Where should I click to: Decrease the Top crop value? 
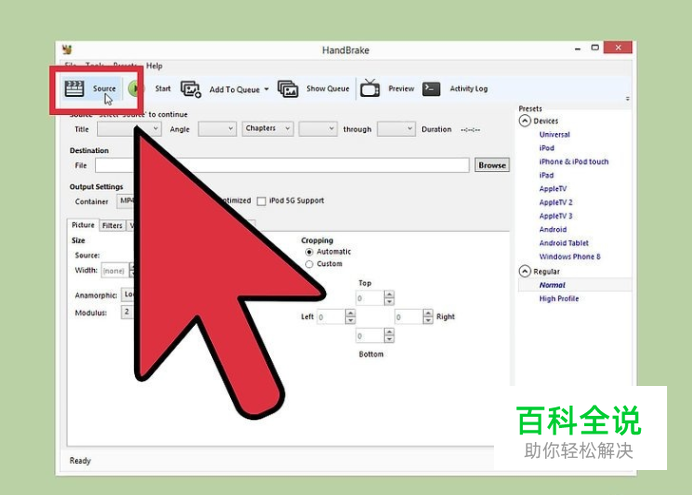[x=389, y=302]
